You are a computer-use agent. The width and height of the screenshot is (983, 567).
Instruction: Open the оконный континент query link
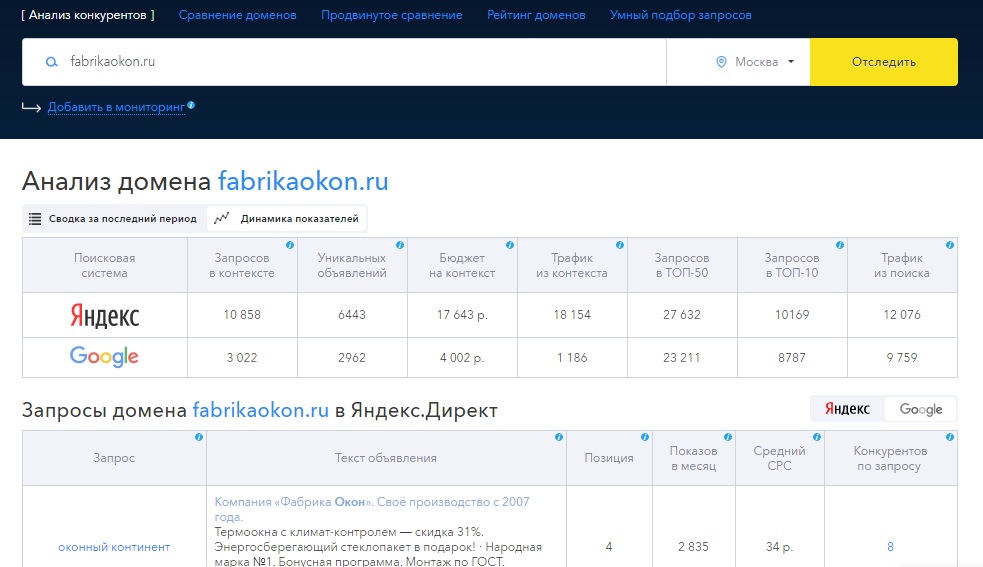[x=114, y=547]
